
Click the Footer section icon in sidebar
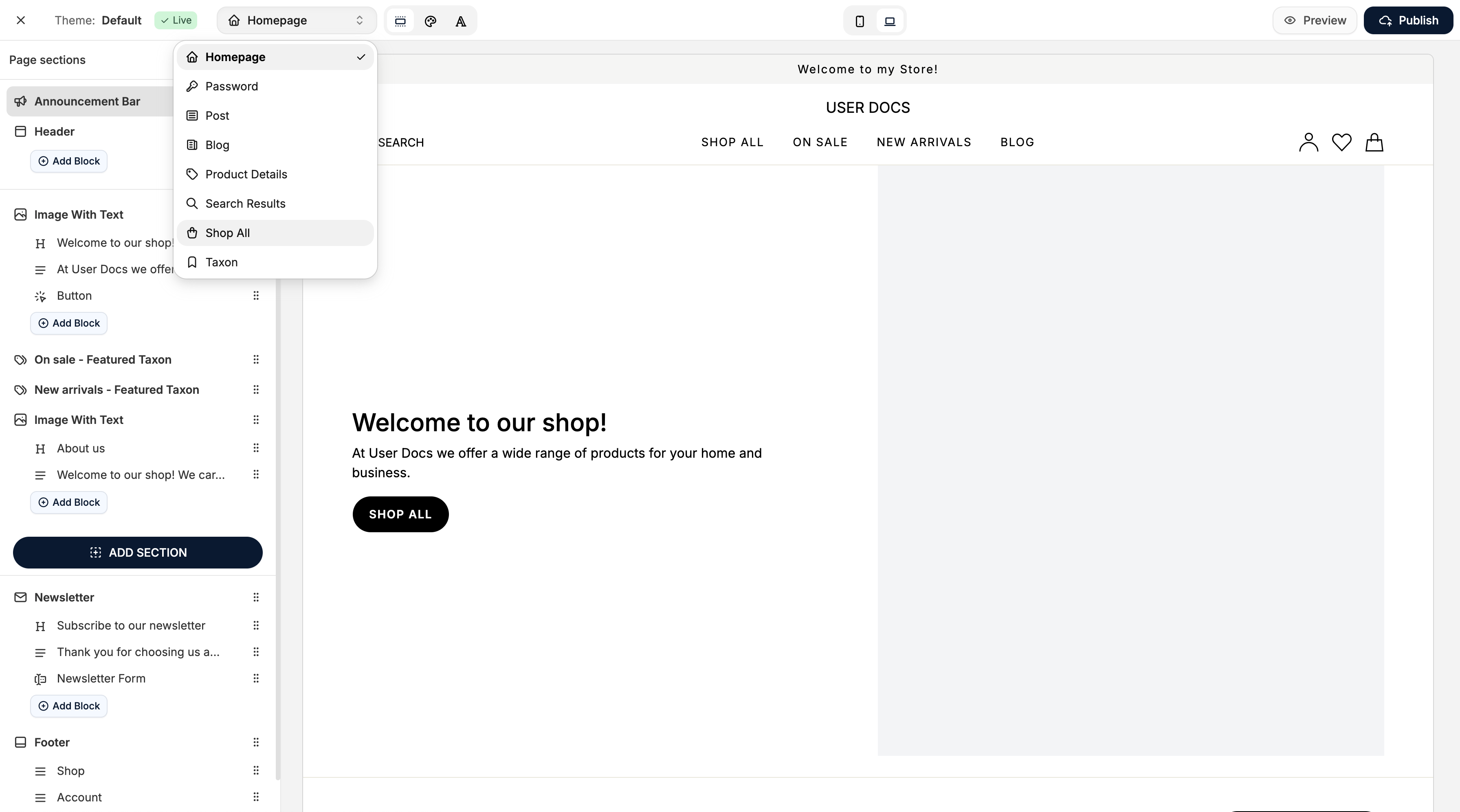(20, 742)
